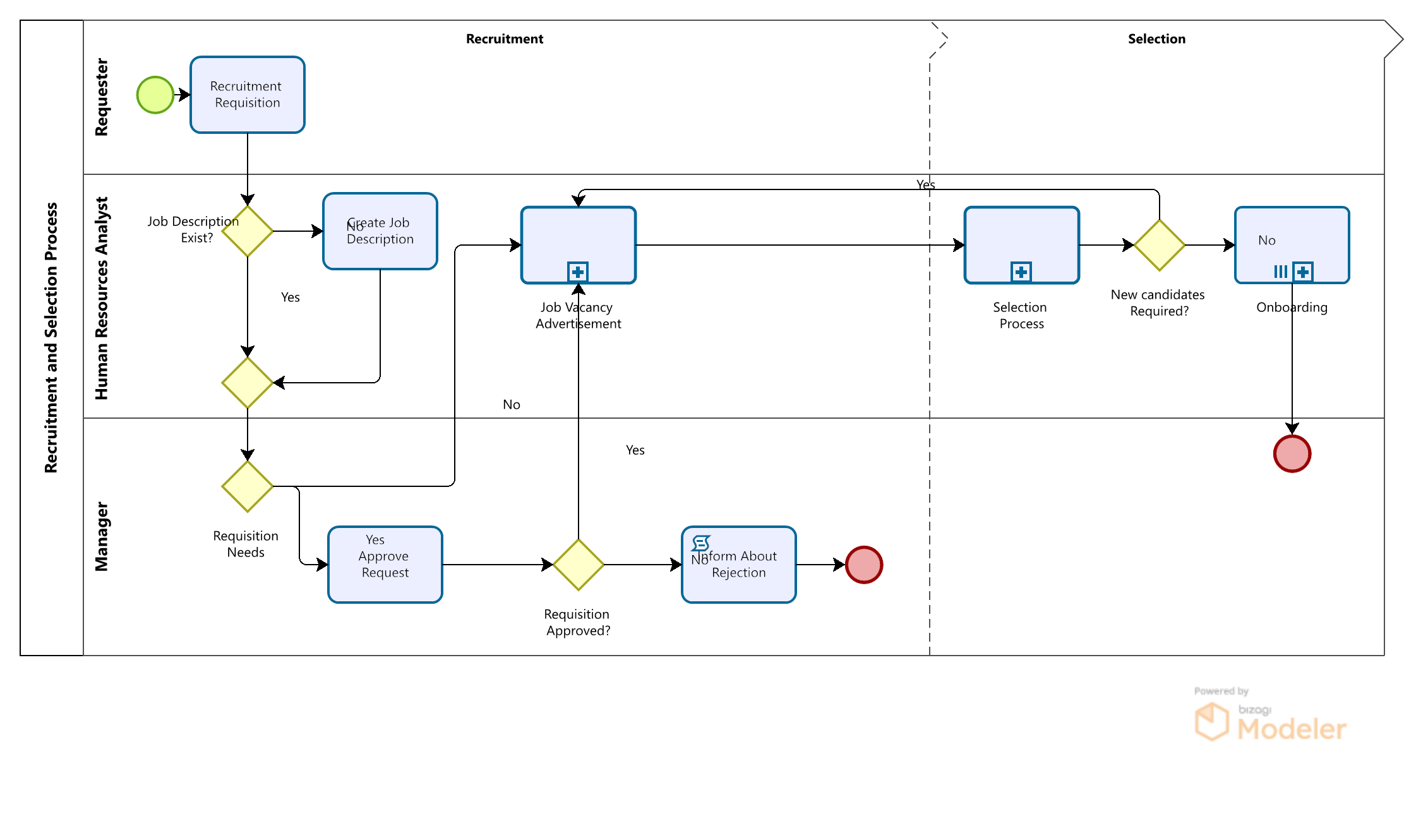Click the start event green circle icon
Viewport: 1416px width, 840px height.
142,100
